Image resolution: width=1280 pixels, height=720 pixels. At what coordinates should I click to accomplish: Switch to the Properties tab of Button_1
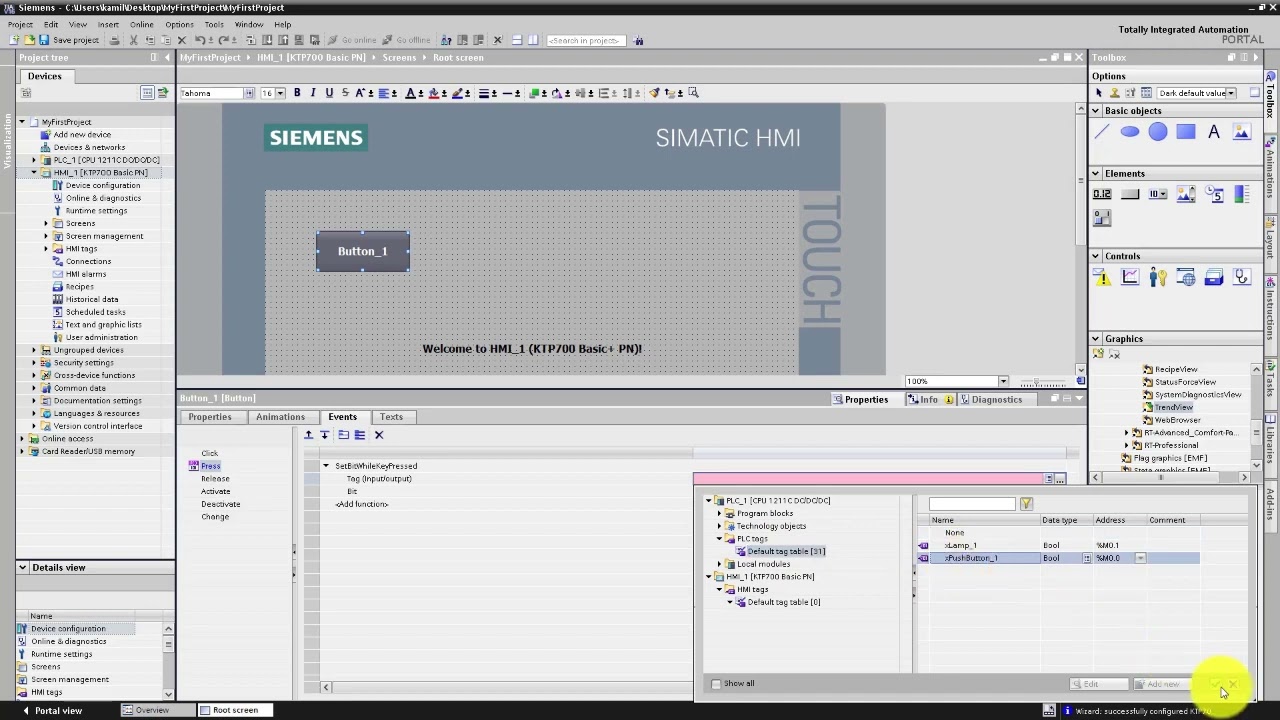point(210,417)
